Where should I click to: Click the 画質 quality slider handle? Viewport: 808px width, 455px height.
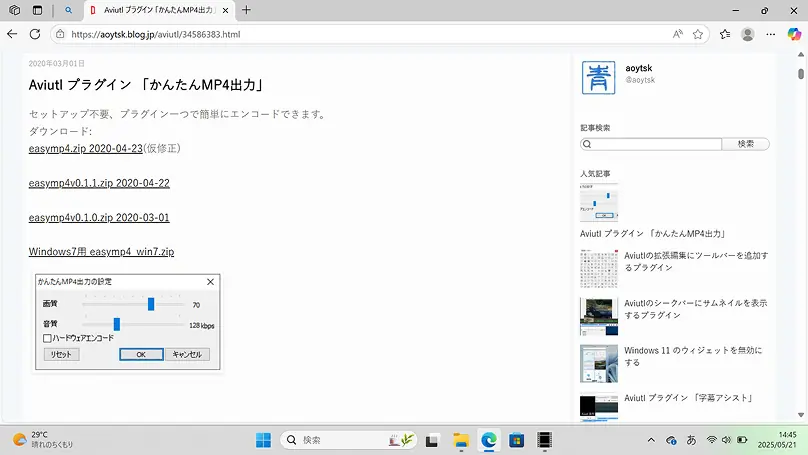pos(151,304)
